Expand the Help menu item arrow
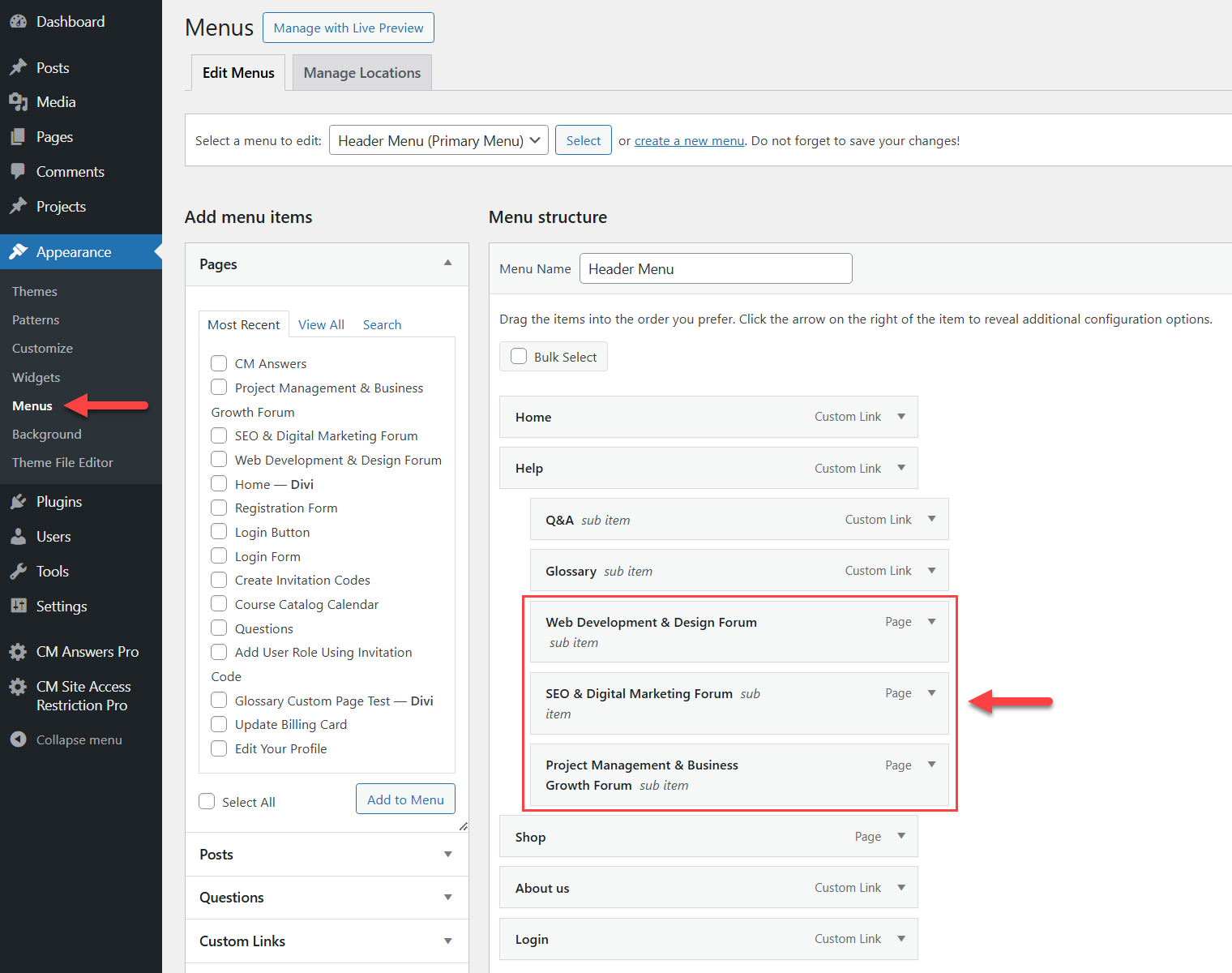This screenshot has width=1232, height=973. pyautogui.click(x=901, y=468)
